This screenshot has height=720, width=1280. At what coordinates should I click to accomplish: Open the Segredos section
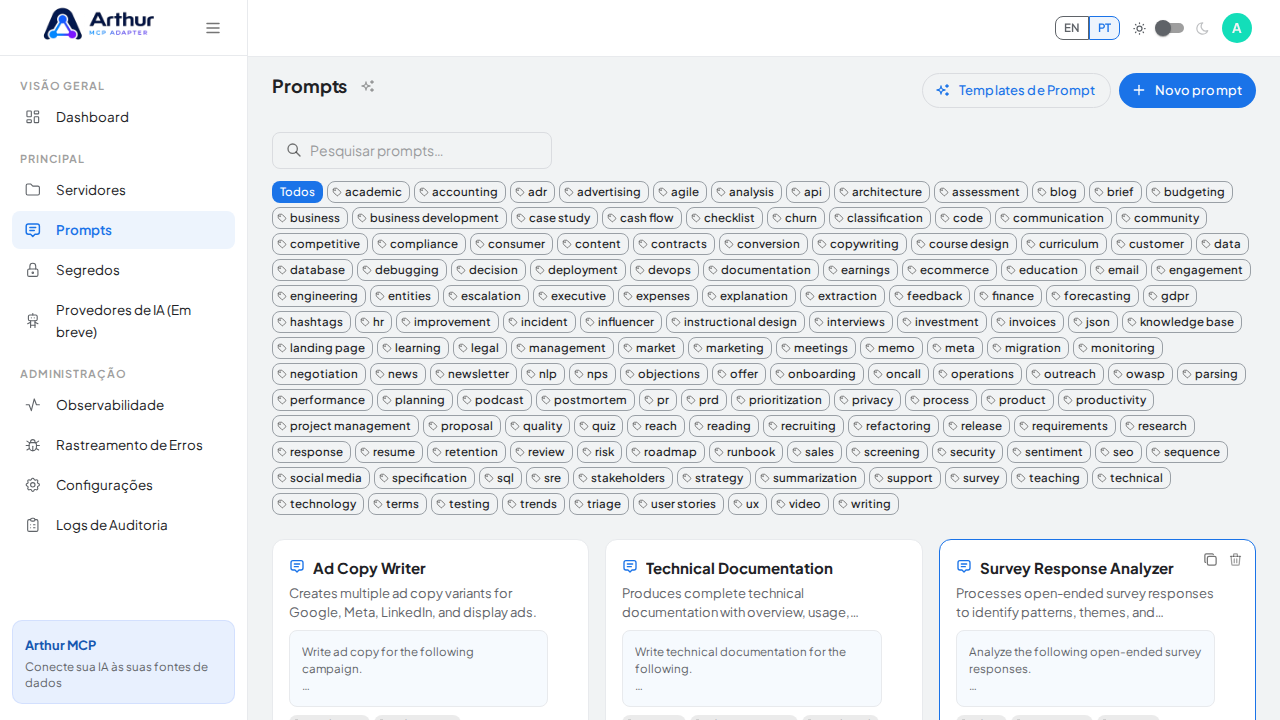(x=123, y=270)
